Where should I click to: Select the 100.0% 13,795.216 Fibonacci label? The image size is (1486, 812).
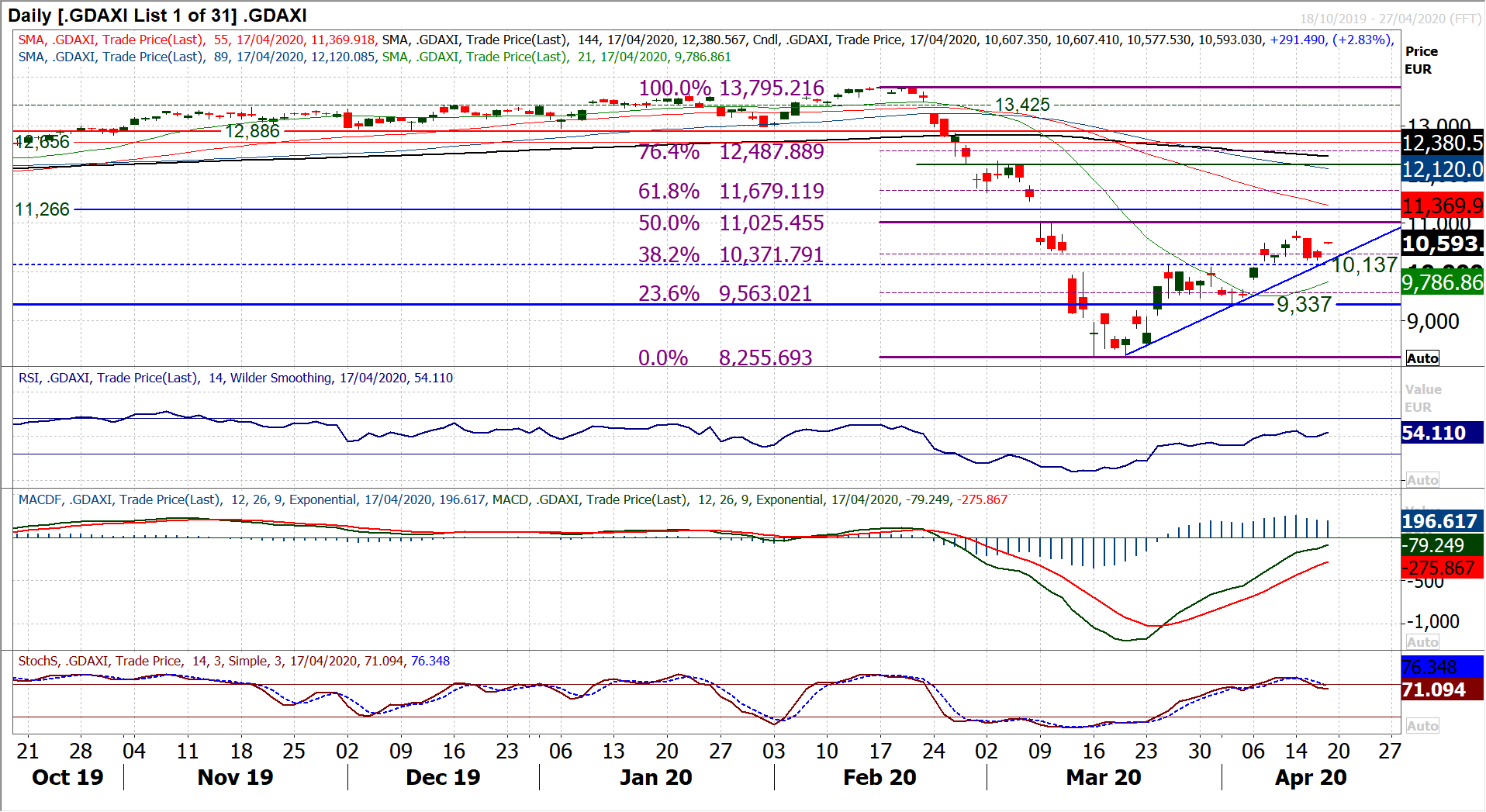click(x=731, y=88)
